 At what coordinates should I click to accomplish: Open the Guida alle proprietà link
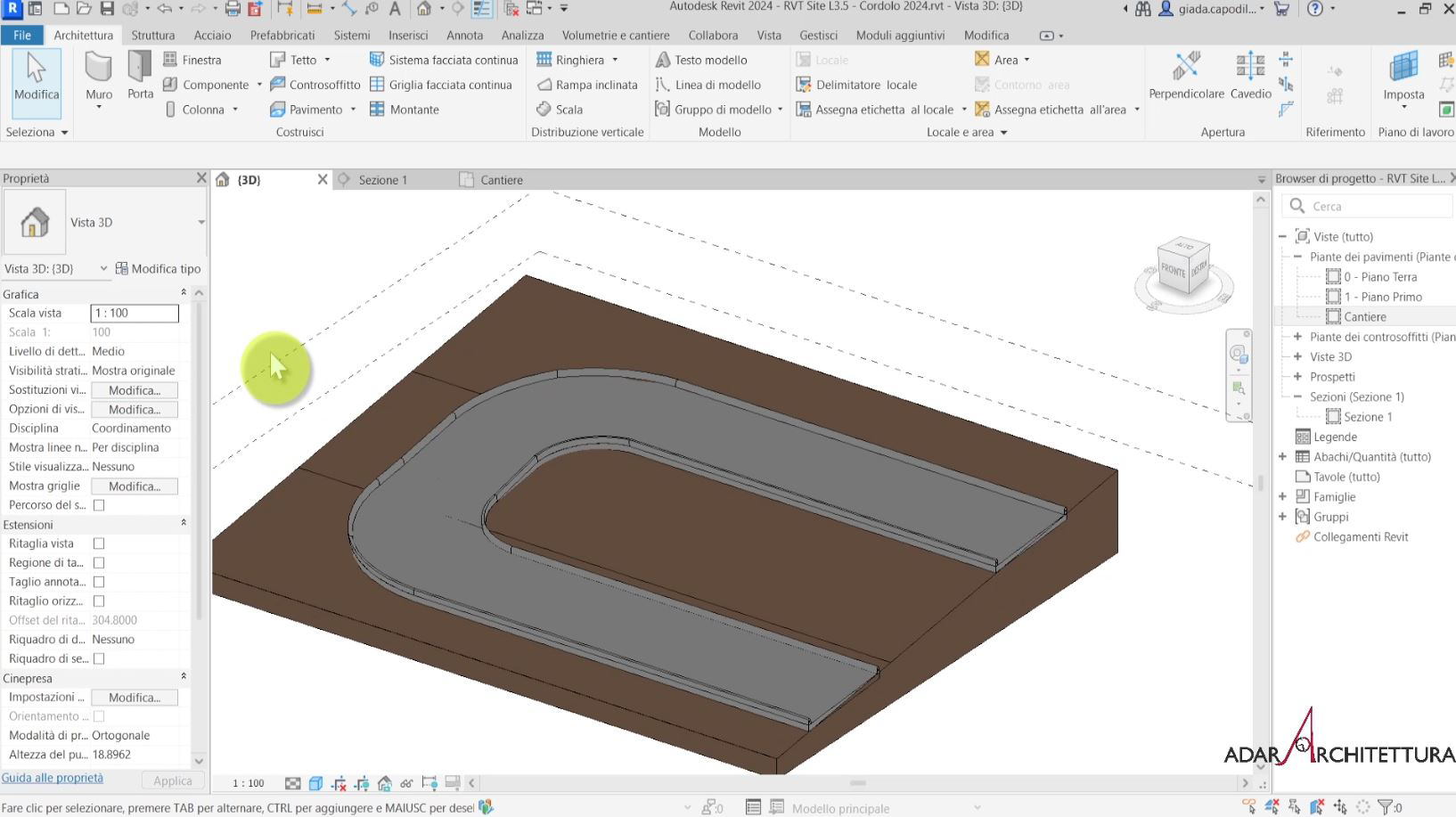pyautogui.click(x=52, y=777)
